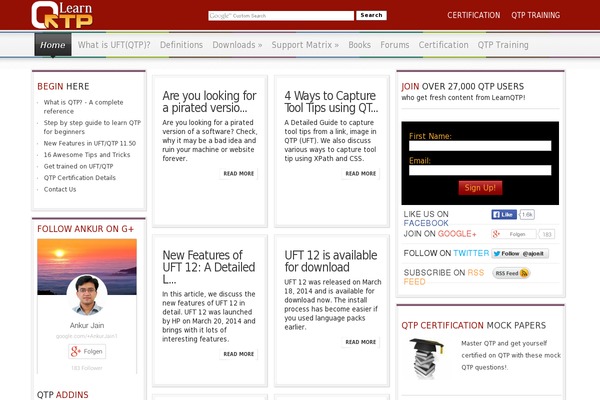This screenshot has width=600, height=400.
Task: Open the Home tab
Action: (x=53, y=45)
